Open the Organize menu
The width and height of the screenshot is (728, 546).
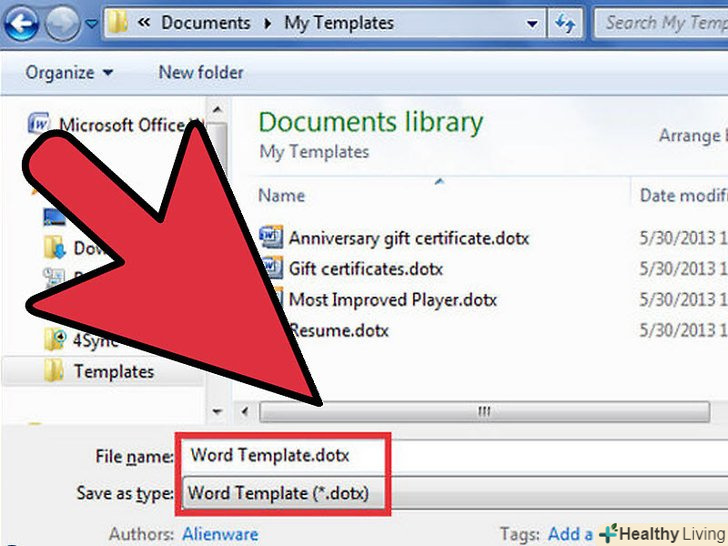pos(69,72)
